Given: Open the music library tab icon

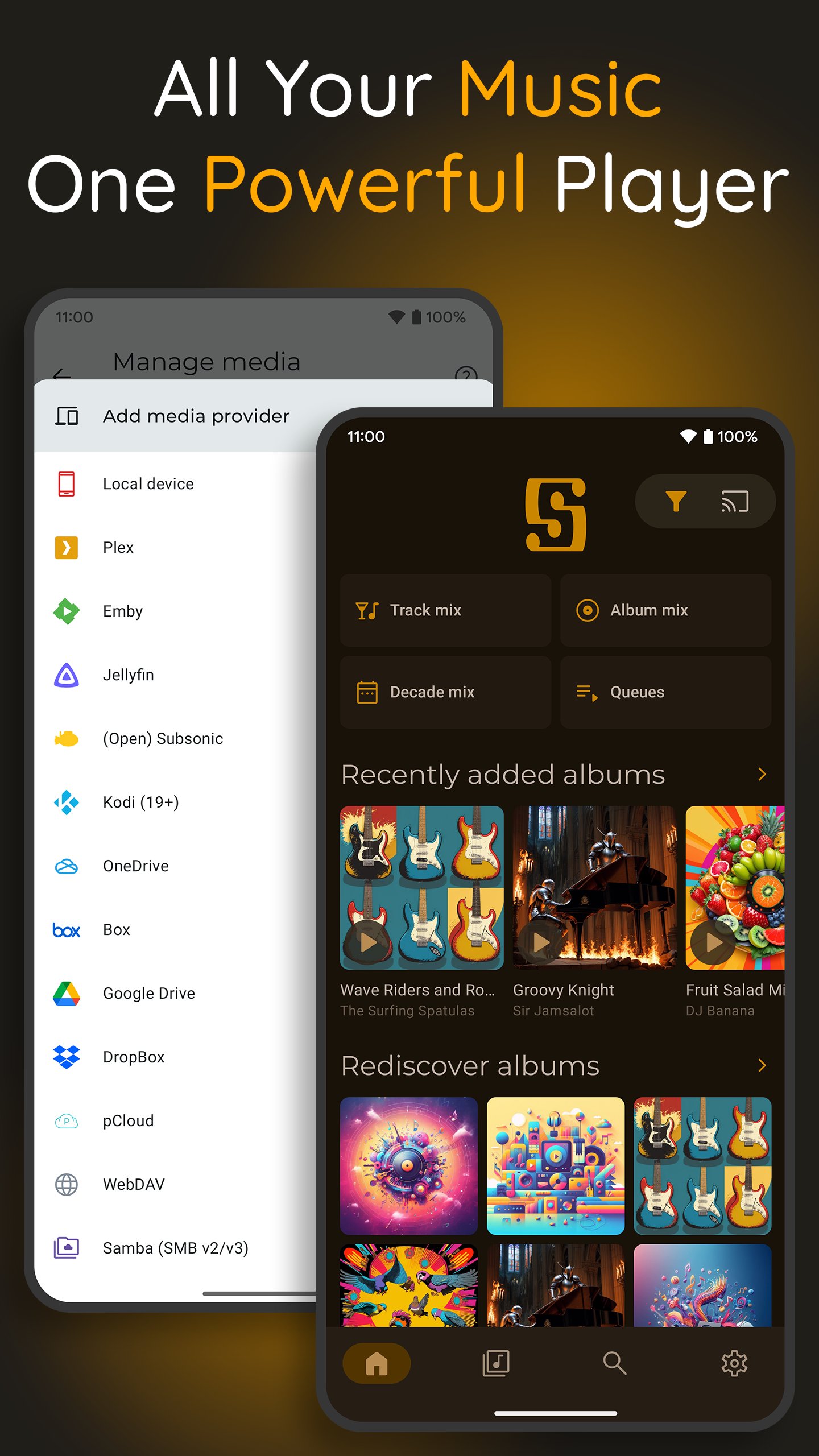Looking at the screenshot, I should [495, 1363].
